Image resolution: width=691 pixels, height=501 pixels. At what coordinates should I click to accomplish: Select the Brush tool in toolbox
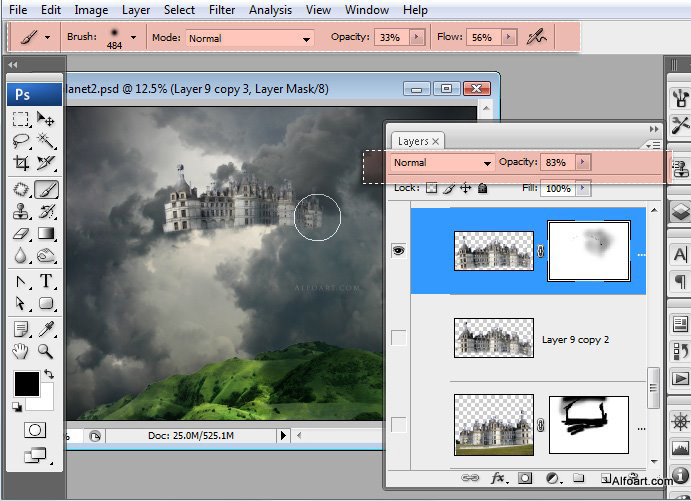pyautogui.click(x=46, y=189)
